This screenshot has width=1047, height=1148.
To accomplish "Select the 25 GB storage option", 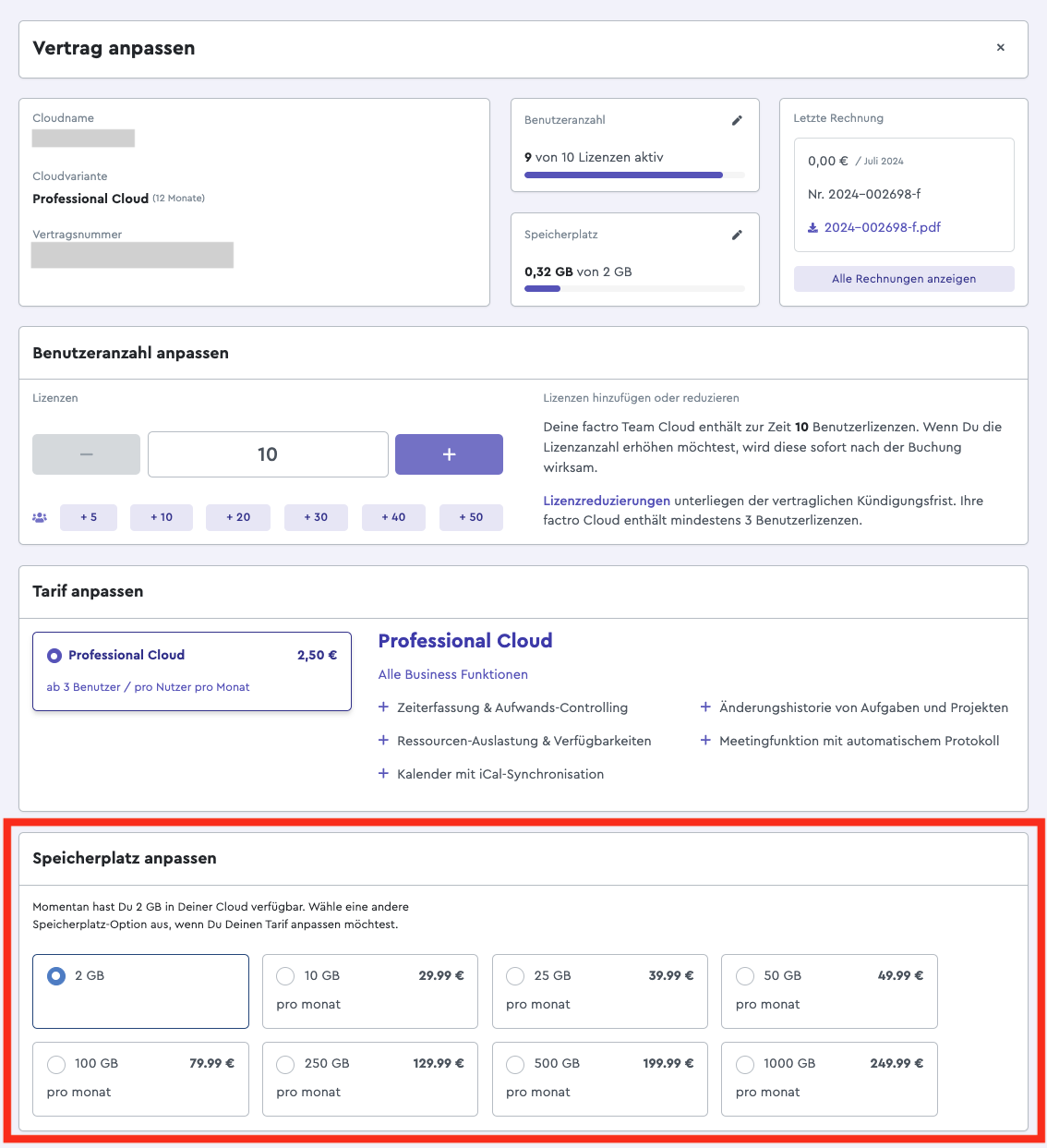I will 600,991.
